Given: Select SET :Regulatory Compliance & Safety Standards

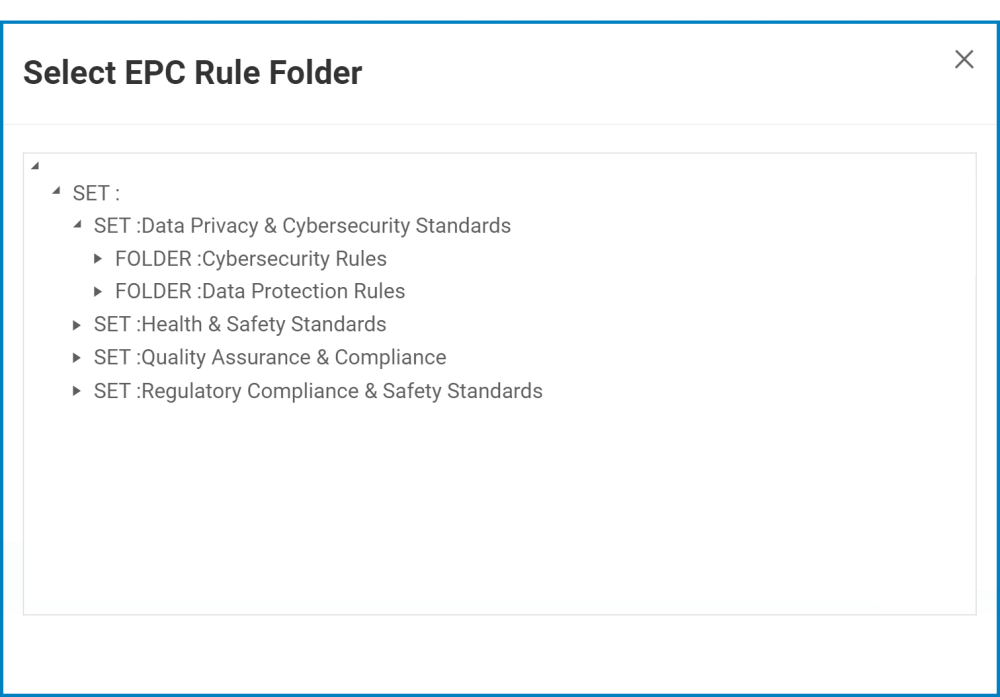Looking at the screenshot, I should [318, 391].
